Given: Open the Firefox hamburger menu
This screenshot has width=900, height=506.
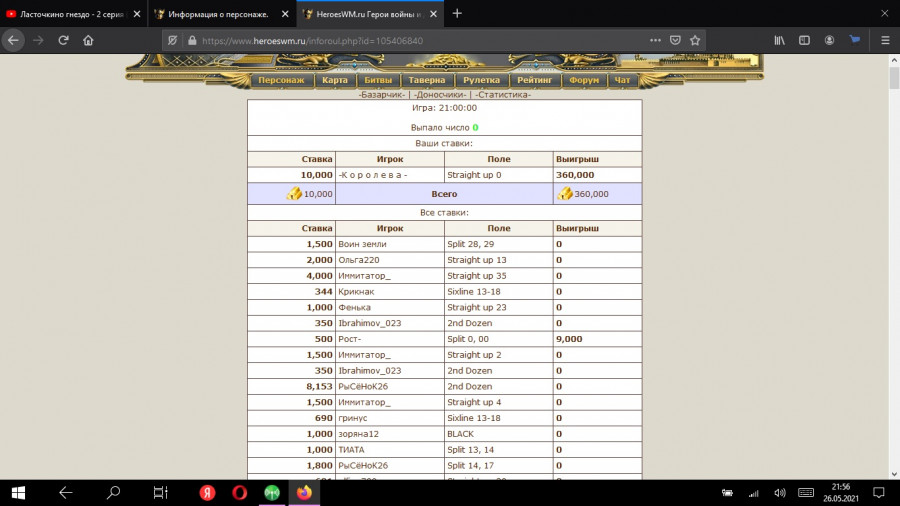Looking at the screenshot, I should pyautogui.click(x=885, y=41).
